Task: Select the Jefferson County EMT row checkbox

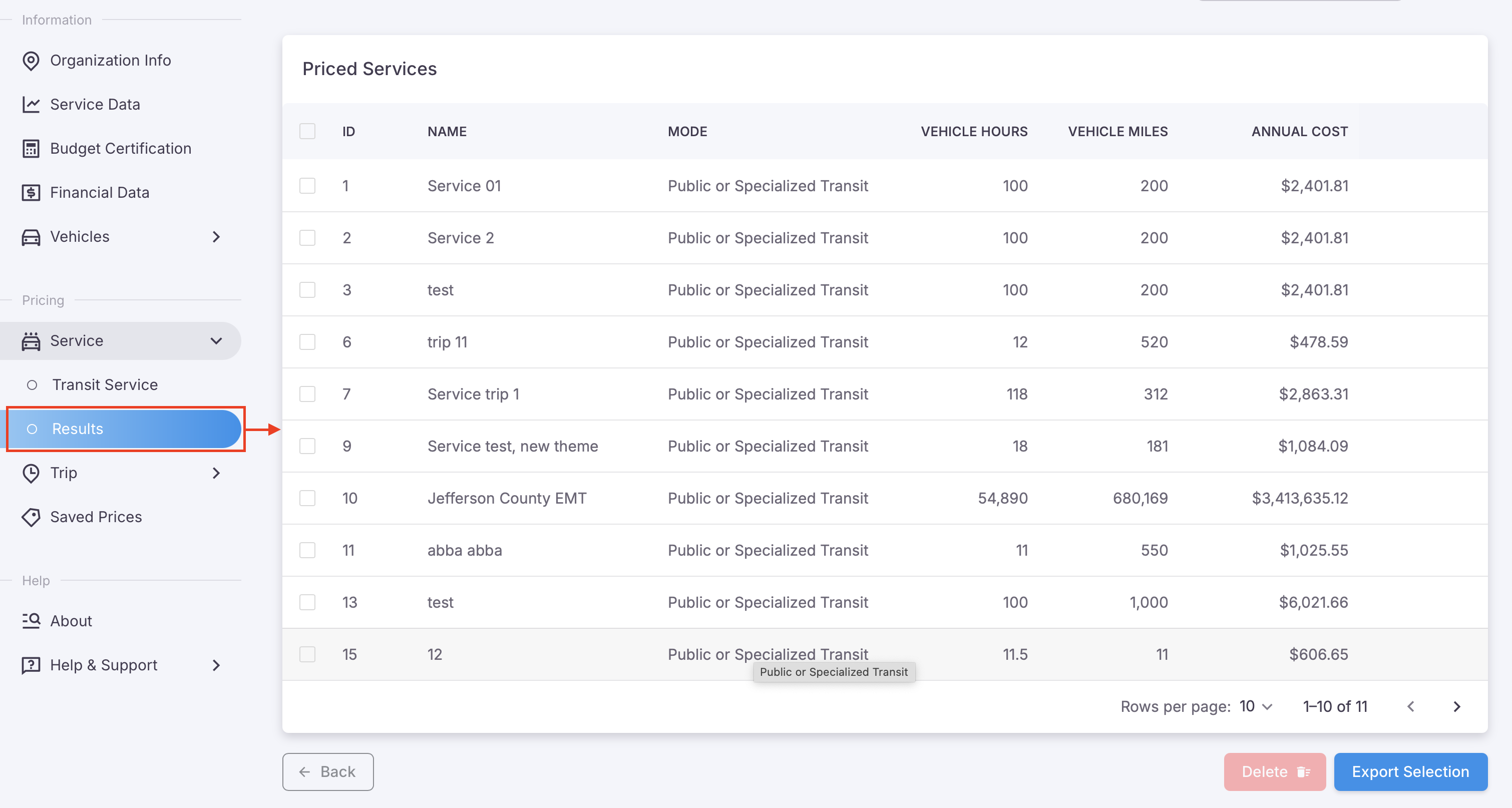Action: point(307,498)
